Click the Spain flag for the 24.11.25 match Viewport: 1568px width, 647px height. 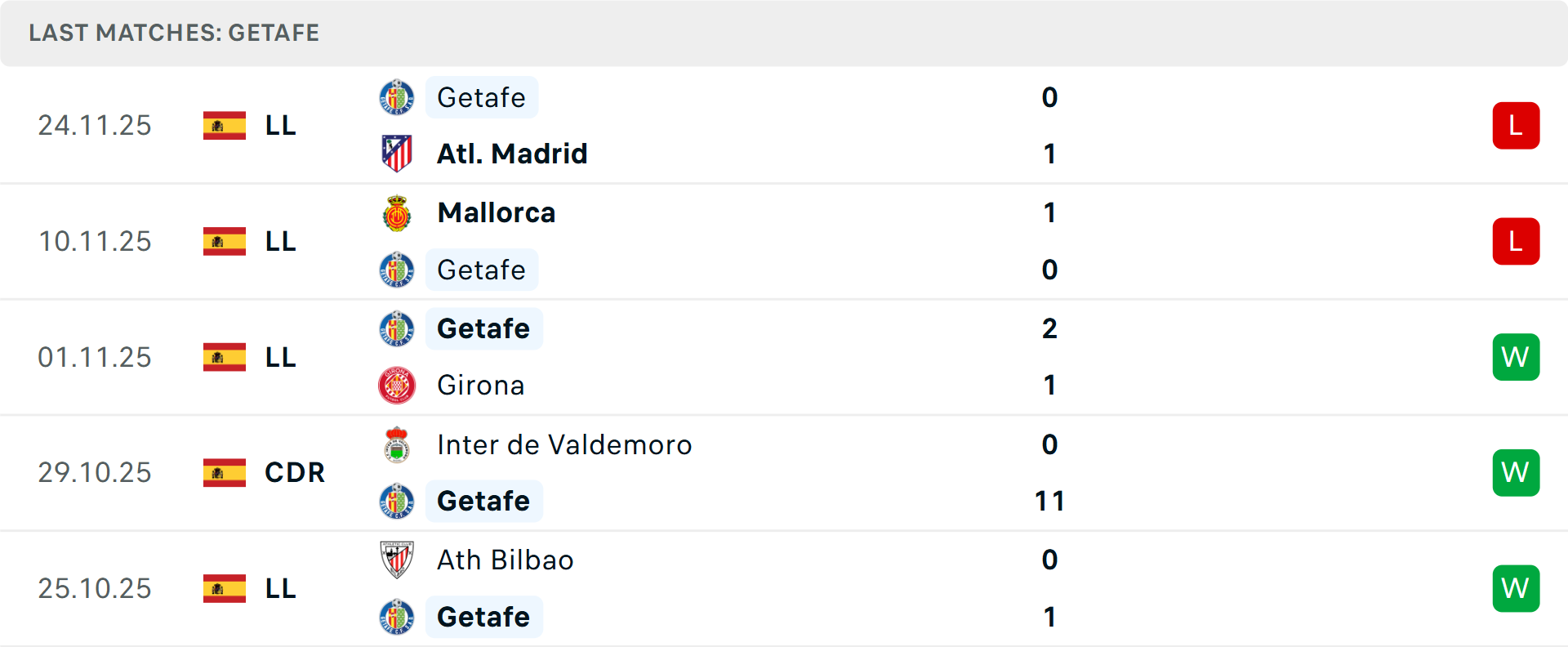coord(225,125)
